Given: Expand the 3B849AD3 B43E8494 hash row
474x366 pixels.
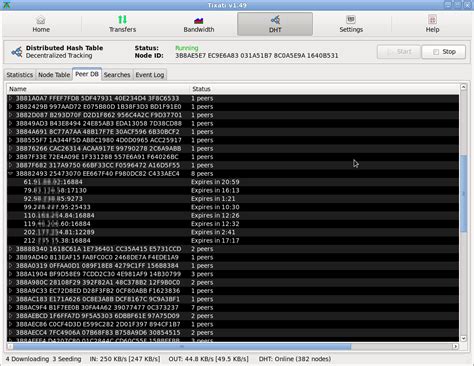Looking at the screenshot, I should (10, 123).
